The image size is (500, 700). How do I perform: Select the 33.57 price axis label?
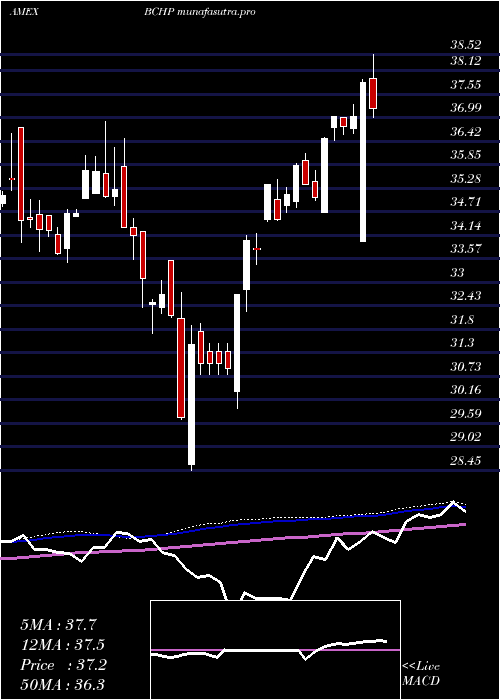pyautogui.click(x=466, y=249)
